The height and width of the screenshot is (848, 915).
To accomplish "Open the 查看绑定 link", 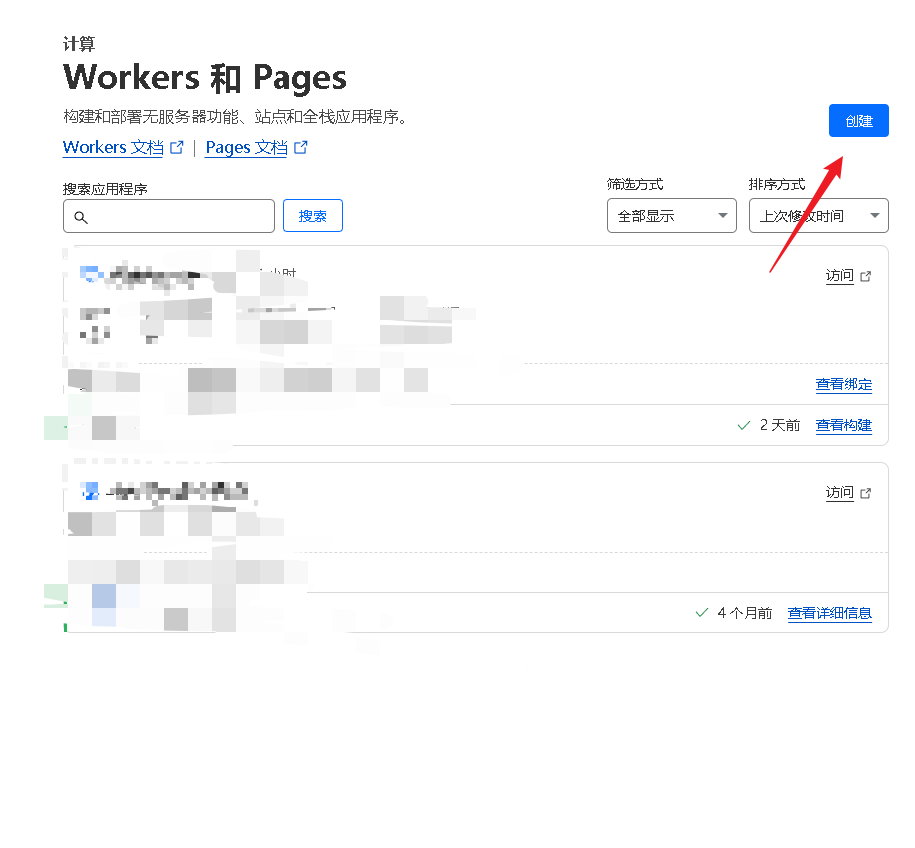I will click(843, 385).
